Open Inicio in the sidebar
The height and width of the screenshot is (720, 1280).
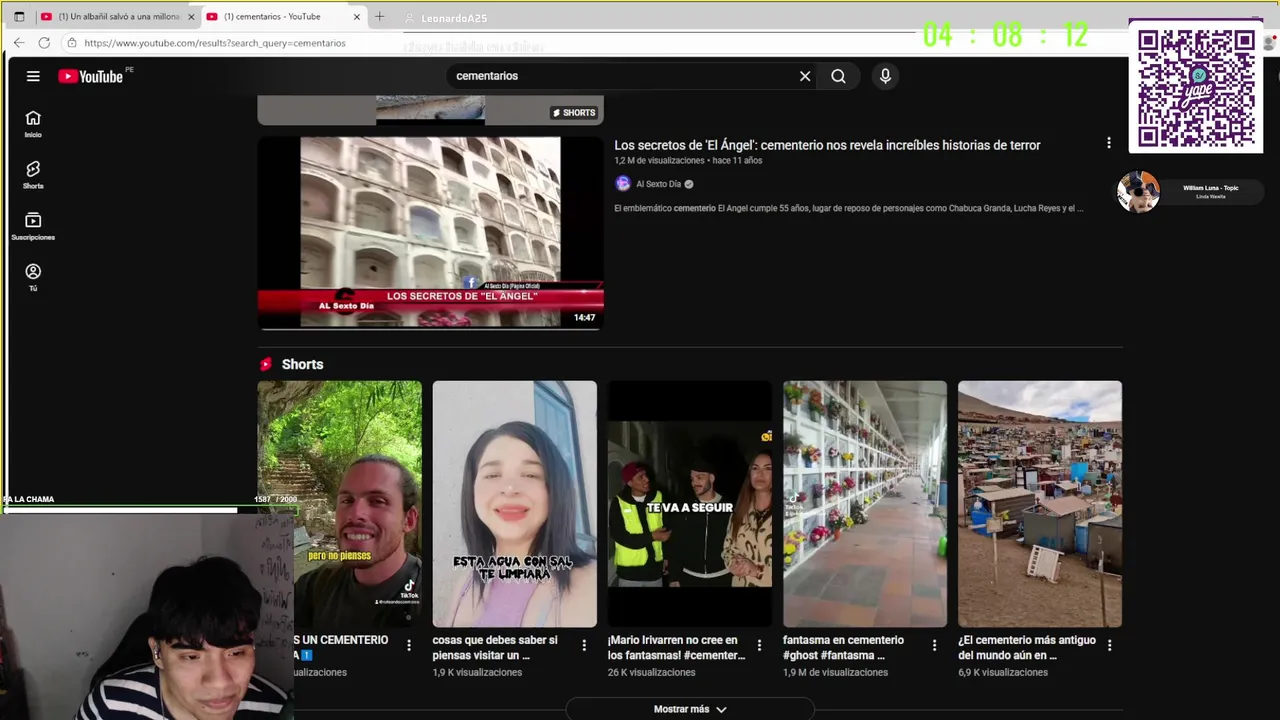point(33,124)
